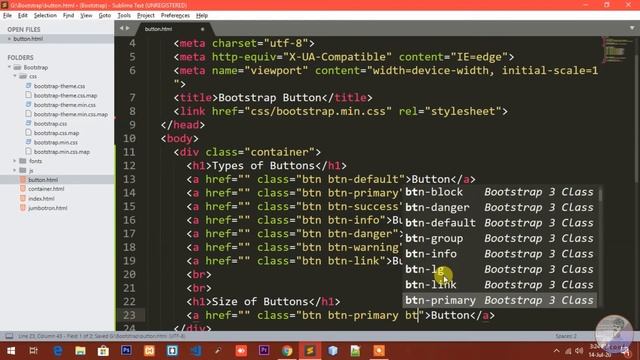The image size is (640, 360).
Task: Collapse the css folder arrow
Action: pyautogui.click(x=15, y=76)
